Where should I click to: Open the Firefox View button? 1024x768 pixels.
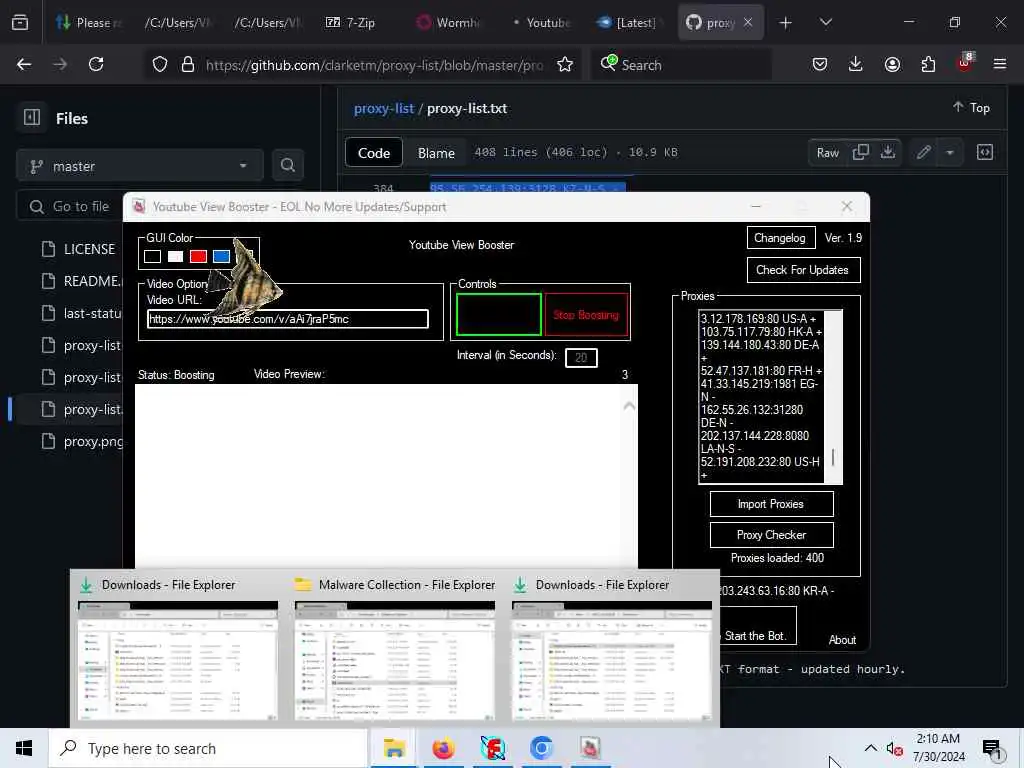point(20,23)
